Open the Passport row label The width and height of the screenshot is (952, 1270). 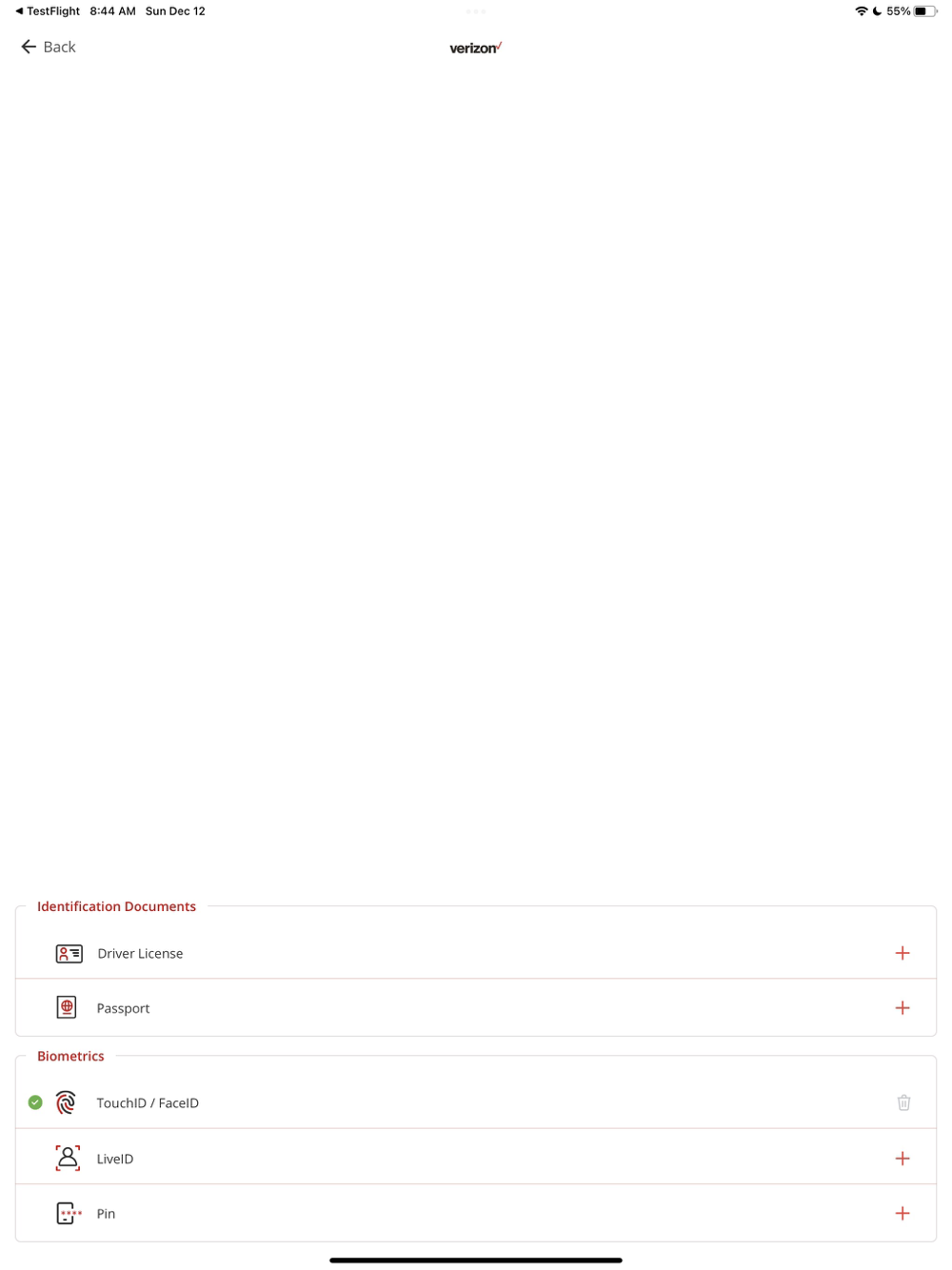(x=123, y=1008)
